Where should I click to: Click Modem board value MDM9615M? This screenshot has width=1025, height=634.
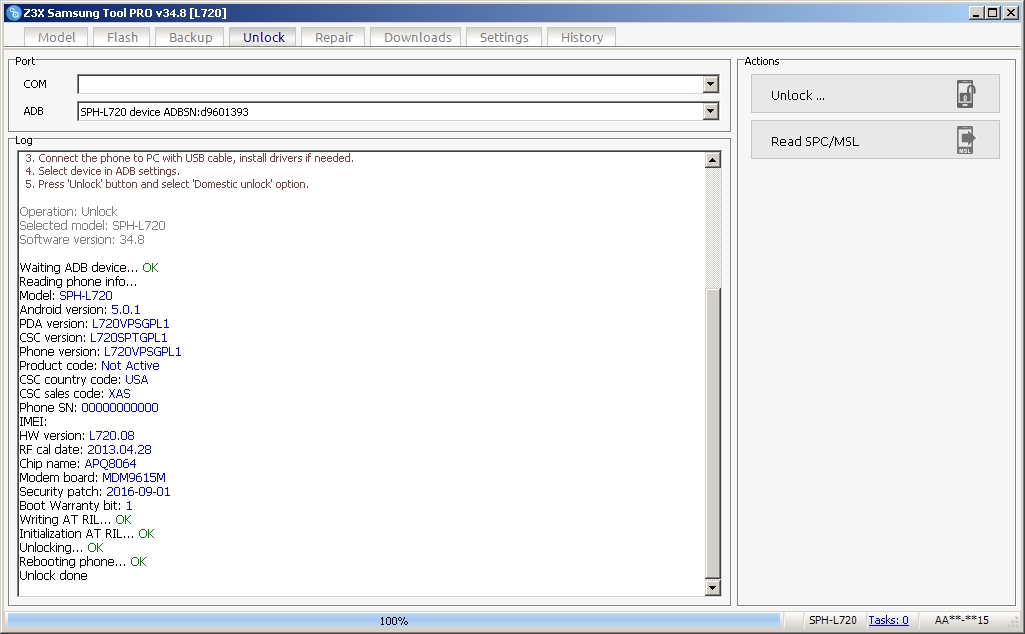tap(133, 478)
